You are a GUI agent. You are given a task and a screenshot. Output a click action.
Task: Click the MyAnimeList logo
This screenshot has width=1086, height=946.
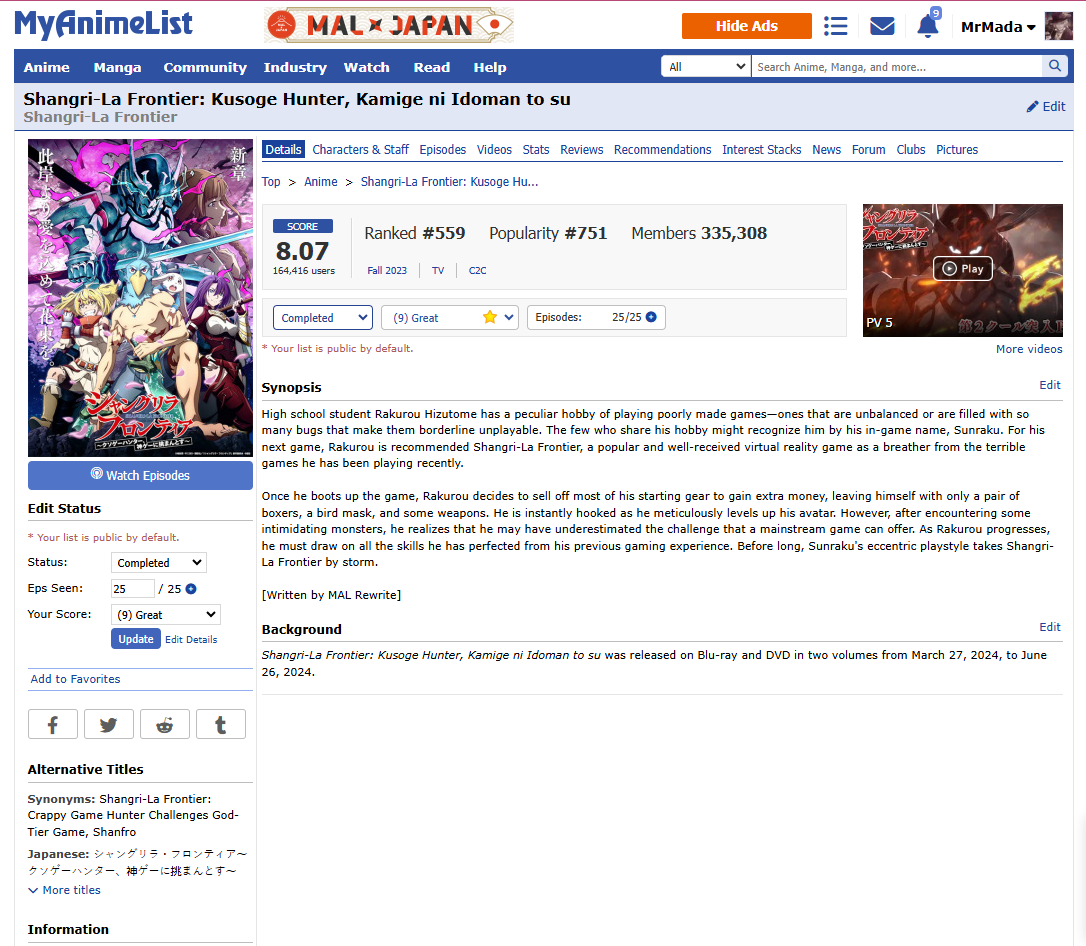(x=103, y=24)
